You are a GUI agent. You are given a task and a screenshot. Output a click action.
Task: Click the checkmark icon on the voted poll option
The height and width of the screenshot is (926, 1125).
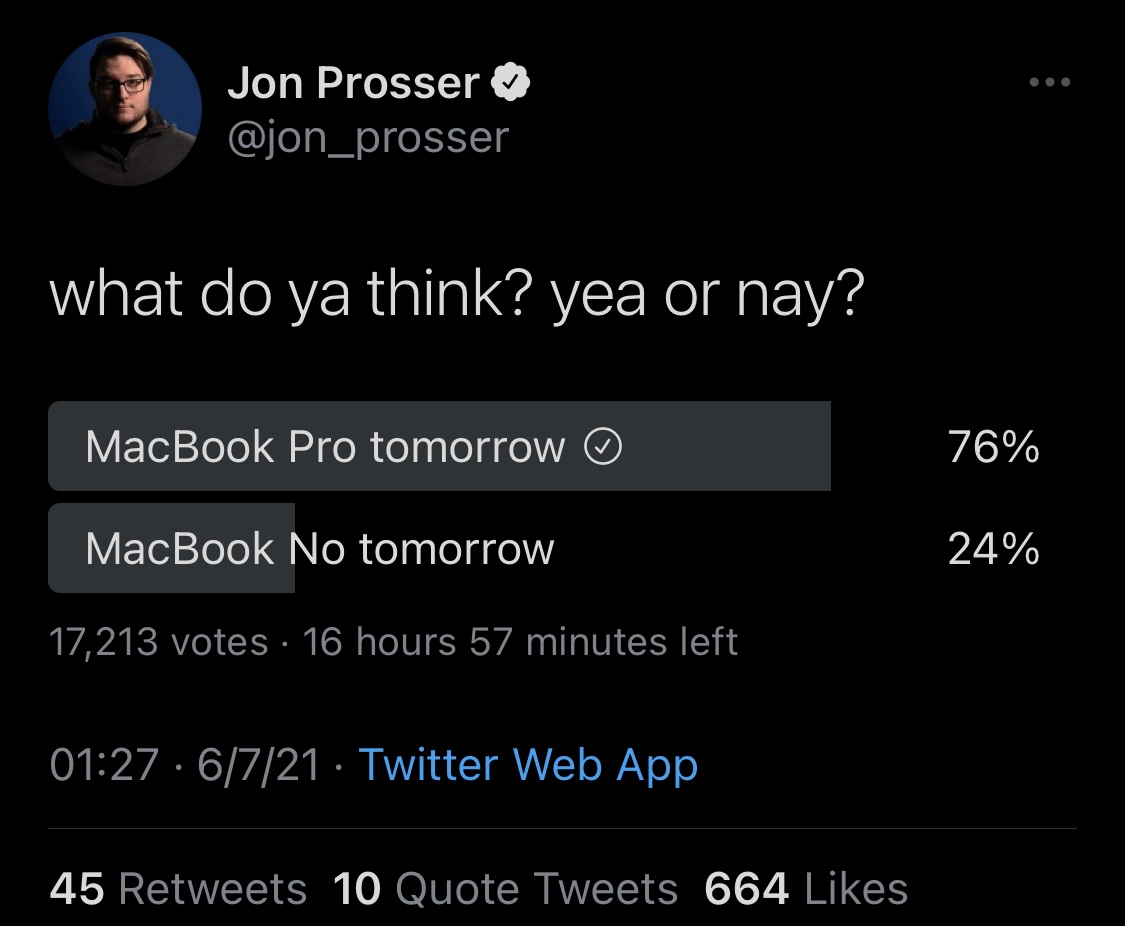click(x=603, y=448)
